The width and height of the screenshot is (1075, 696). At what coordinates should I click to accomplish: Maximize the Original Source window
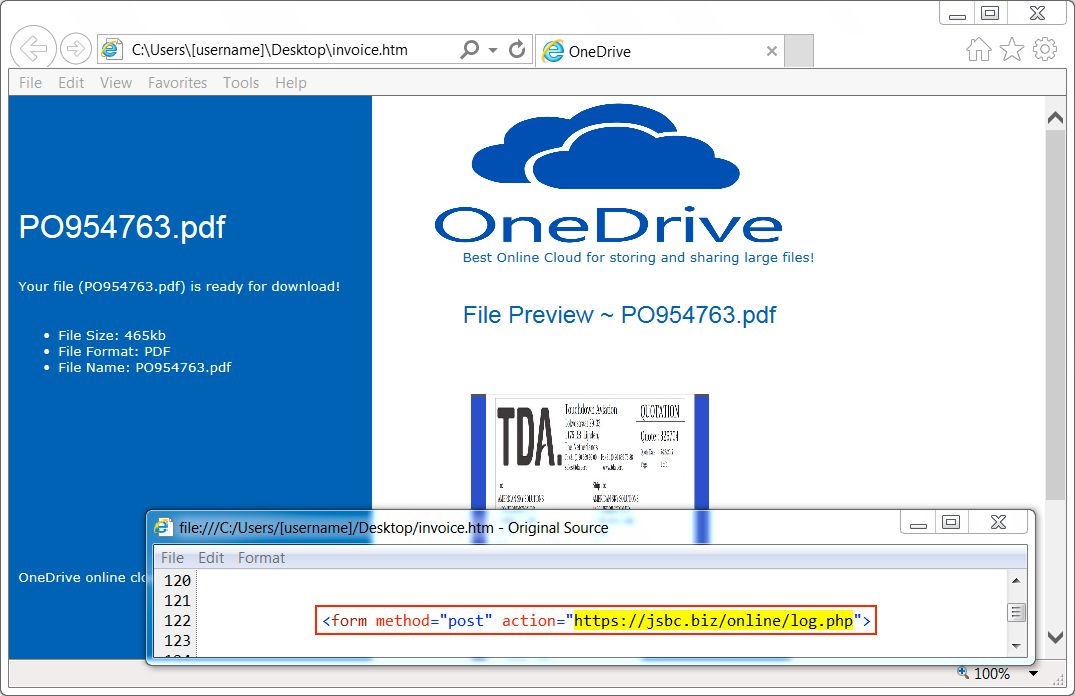951,523
